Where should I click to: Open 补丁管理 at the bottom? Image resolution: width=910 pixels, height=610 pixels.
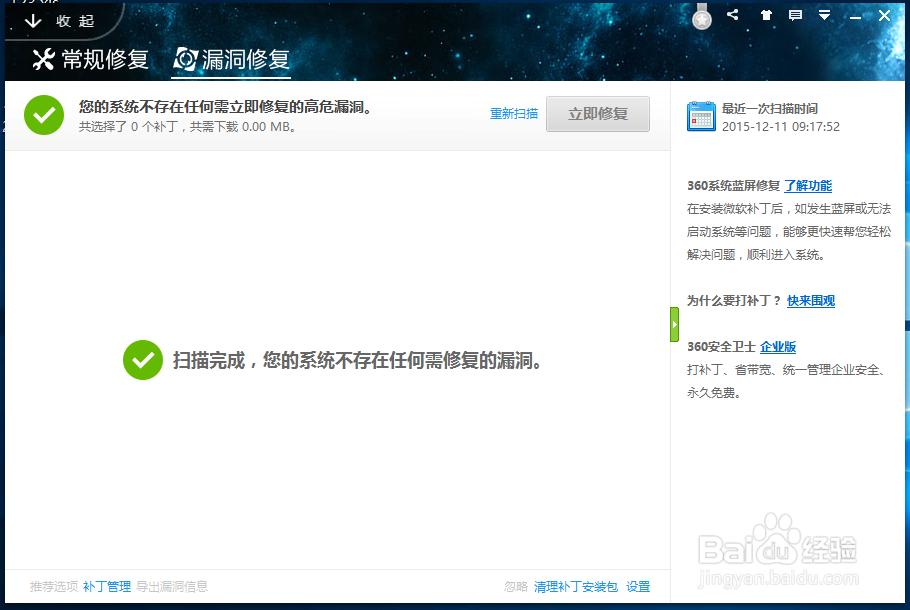(x=107, y=587)
